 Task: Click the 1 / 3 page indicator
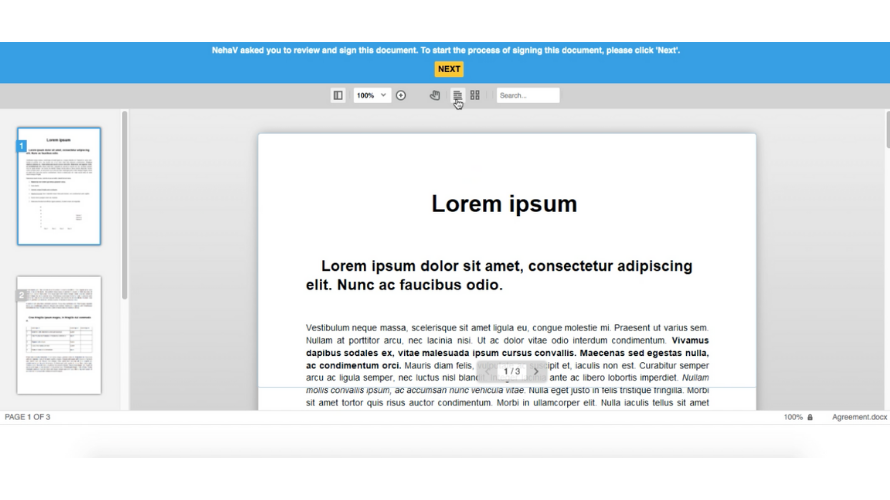point(511,371)
